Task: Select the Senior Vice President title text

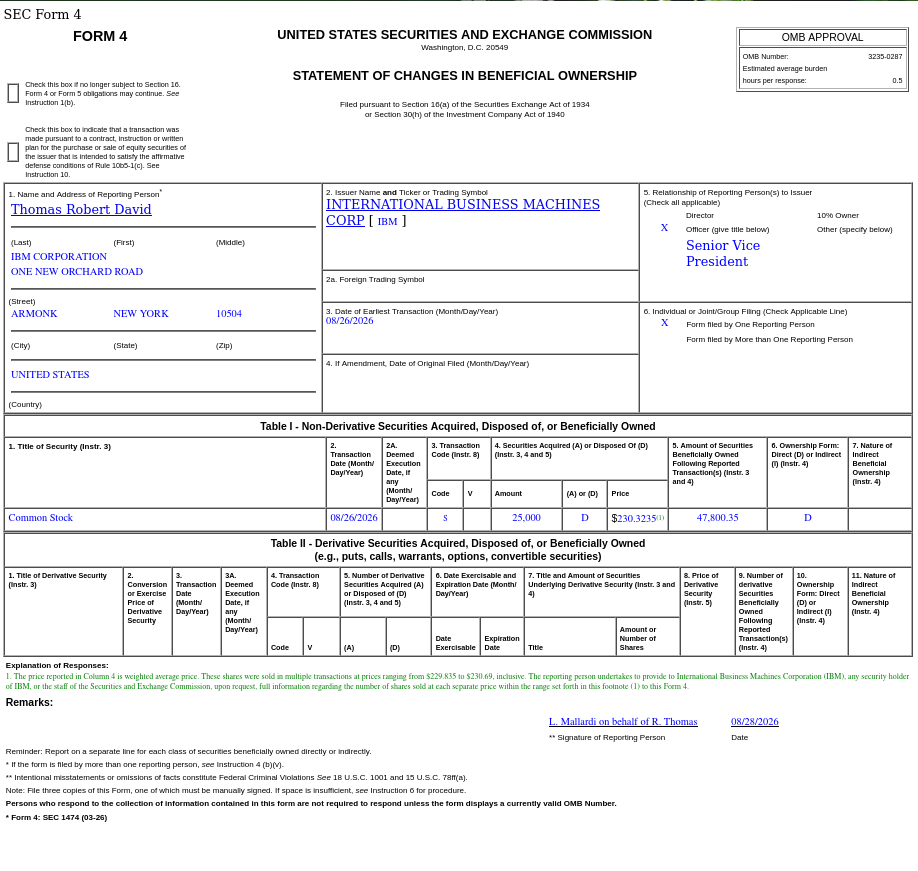Action: click(723, 253)
